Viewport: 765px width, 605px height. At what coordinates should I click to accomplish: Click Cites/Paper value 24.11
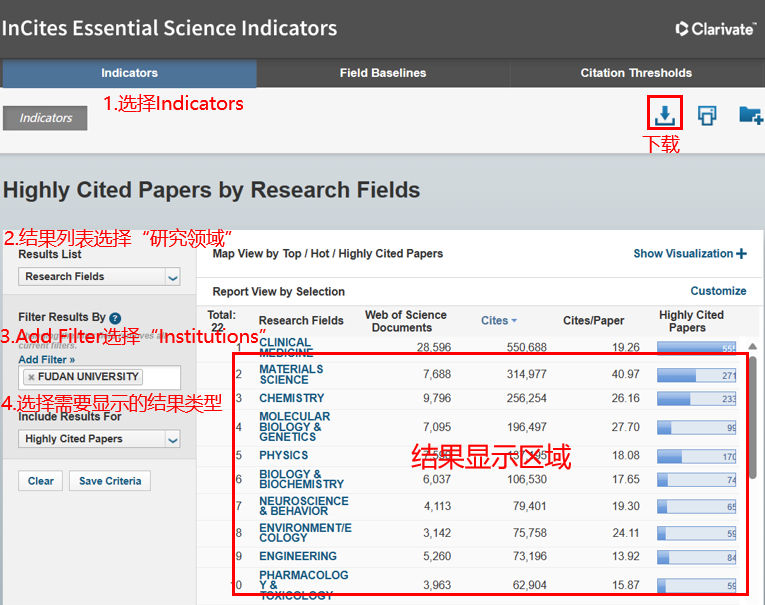[625, 533]
